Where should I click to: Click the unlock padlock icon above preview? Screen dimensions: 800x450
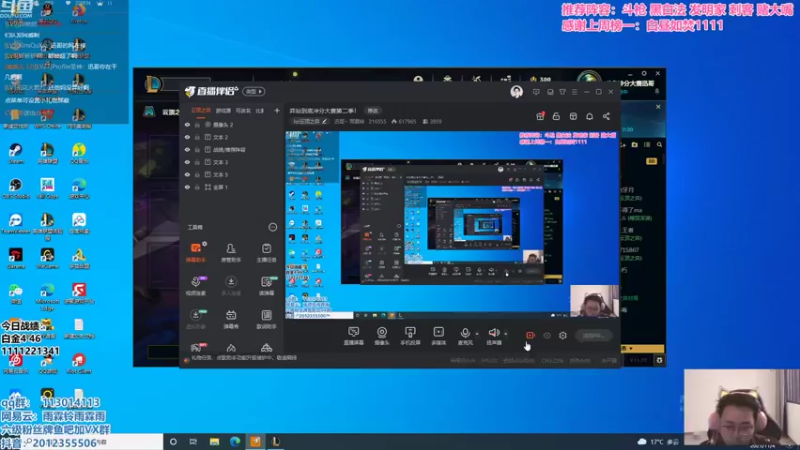[556, 116]
